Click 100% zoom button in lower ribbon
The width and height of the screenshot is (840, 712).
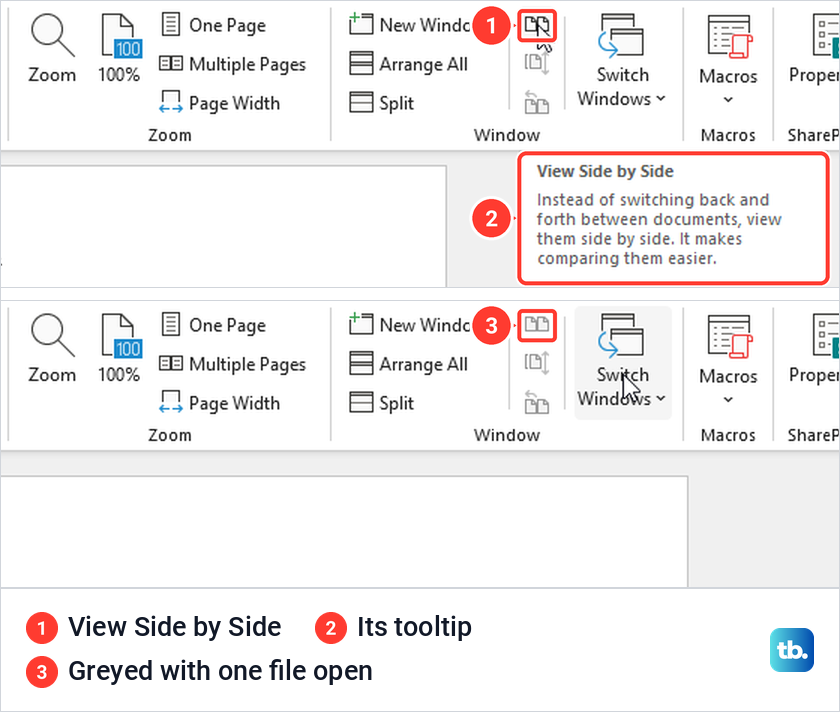(x=119, y=349)
